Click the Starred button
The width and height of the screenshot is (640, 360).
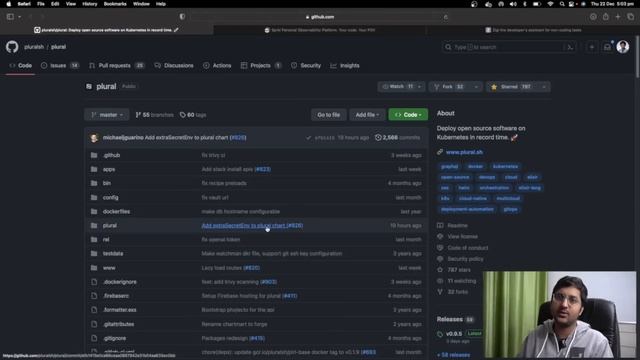511,87
